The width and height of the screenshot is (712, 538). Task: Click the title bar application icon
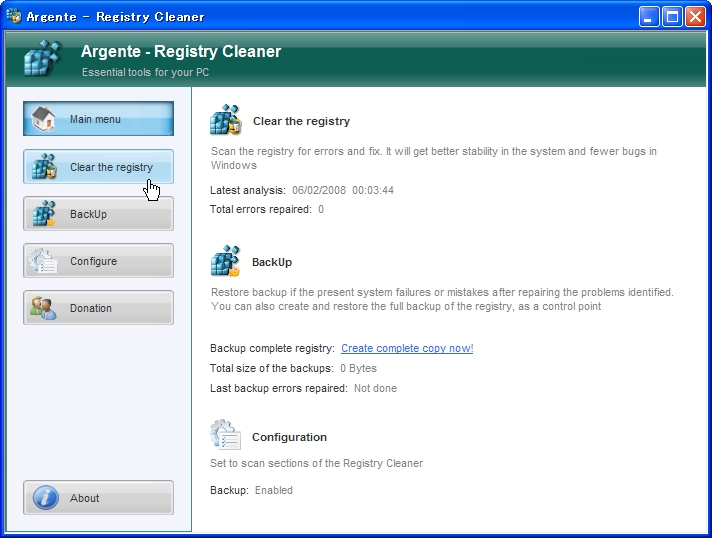(x=14, y=16)
